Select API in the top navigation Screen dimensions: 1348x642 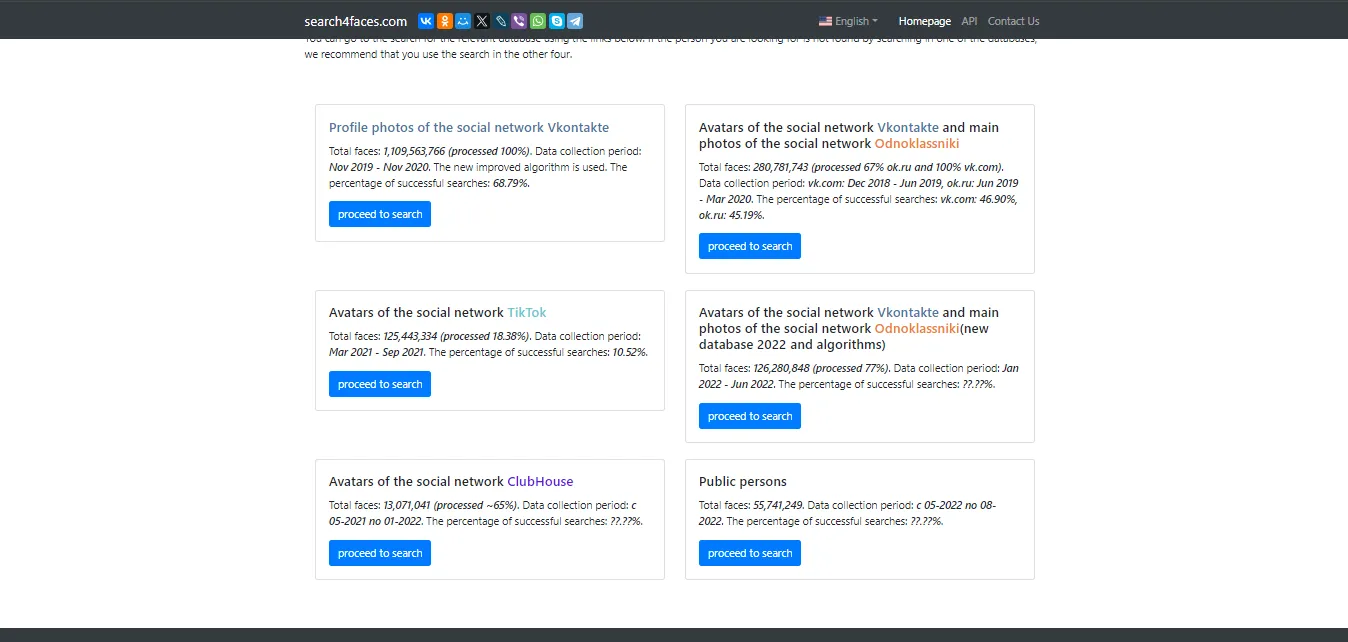(x=969, y=20)
